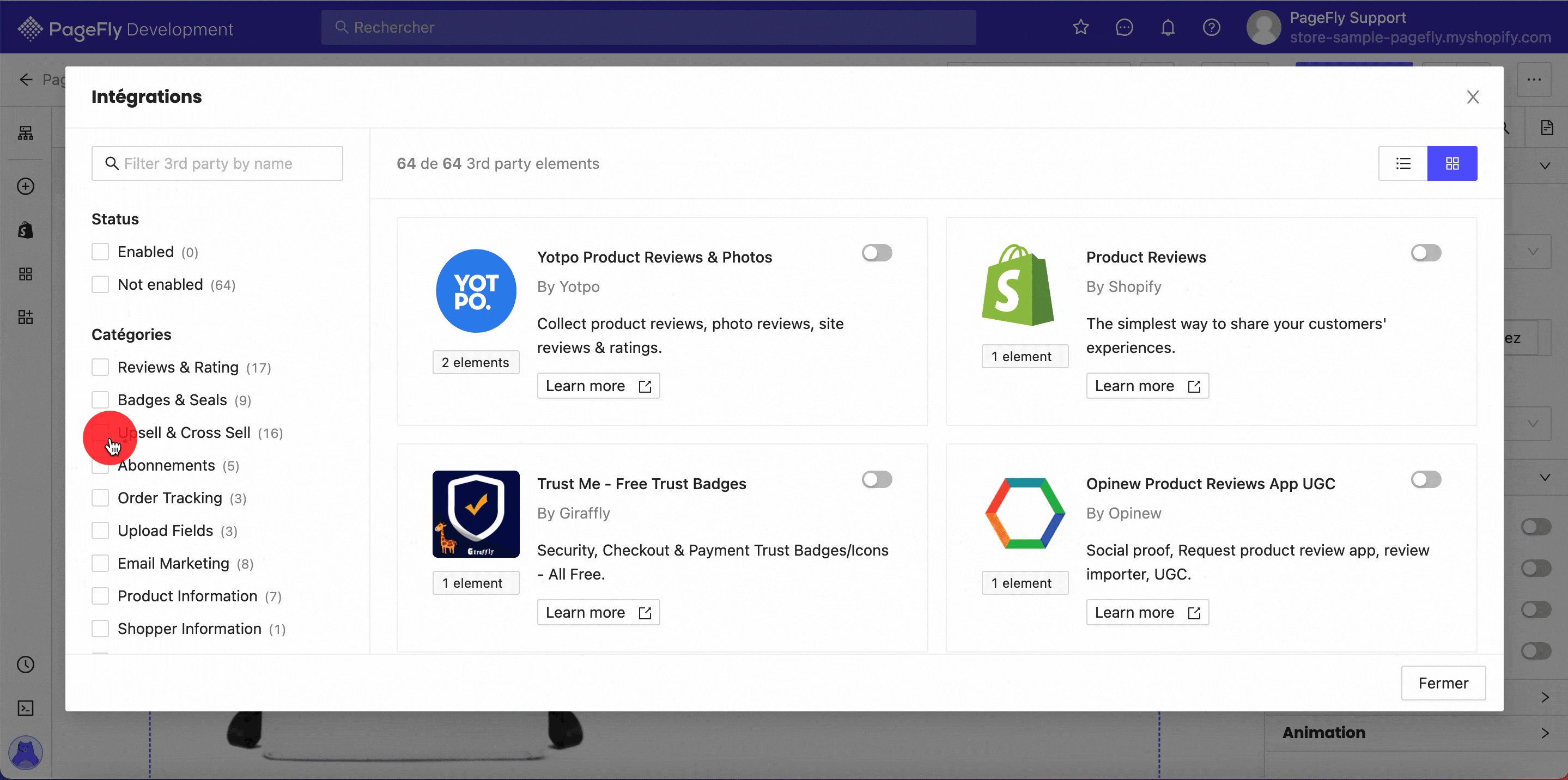This screenshot has width=1568, height=780.
Task: Switch to list view icon
Action: 1403,163
